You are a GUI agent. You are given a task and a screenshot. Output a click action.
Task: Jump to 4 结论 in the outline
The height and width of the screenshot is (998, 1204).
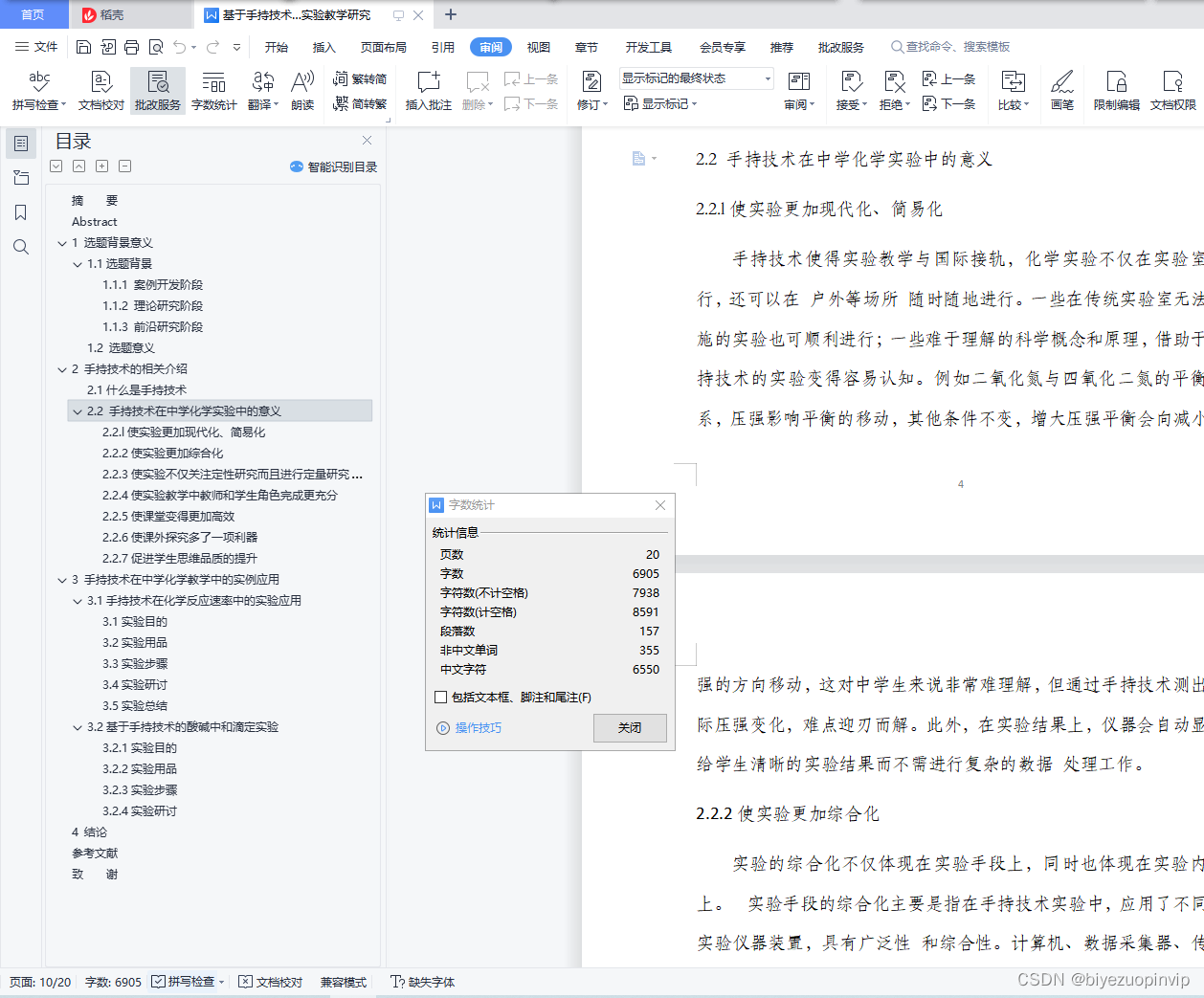(89, 832)
